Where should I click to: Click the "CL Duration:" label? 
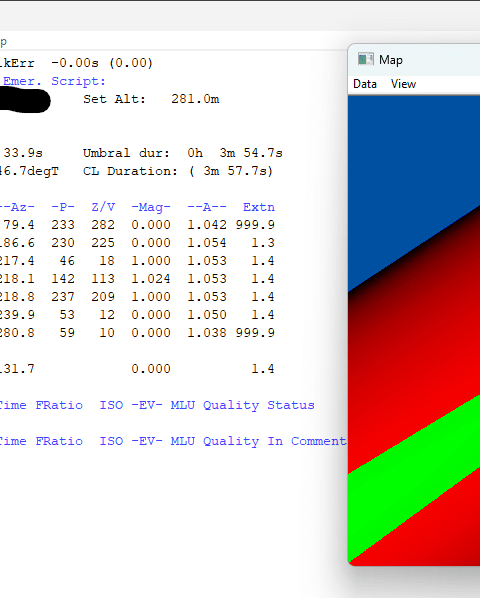[130, 171]
